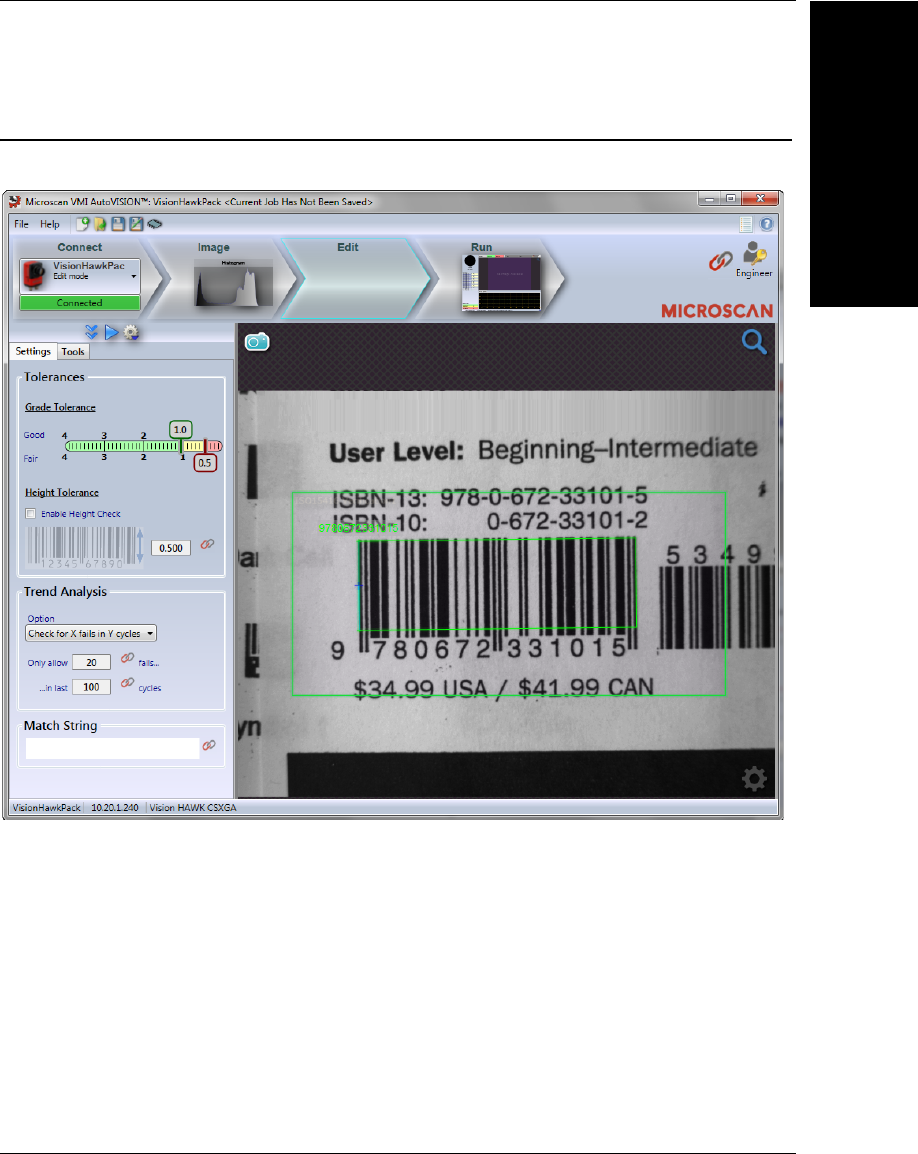The height and width of the screenshot is (1154, 918).
Task: Click the Microscan app icon in title bar
Action: pos(15,201)
